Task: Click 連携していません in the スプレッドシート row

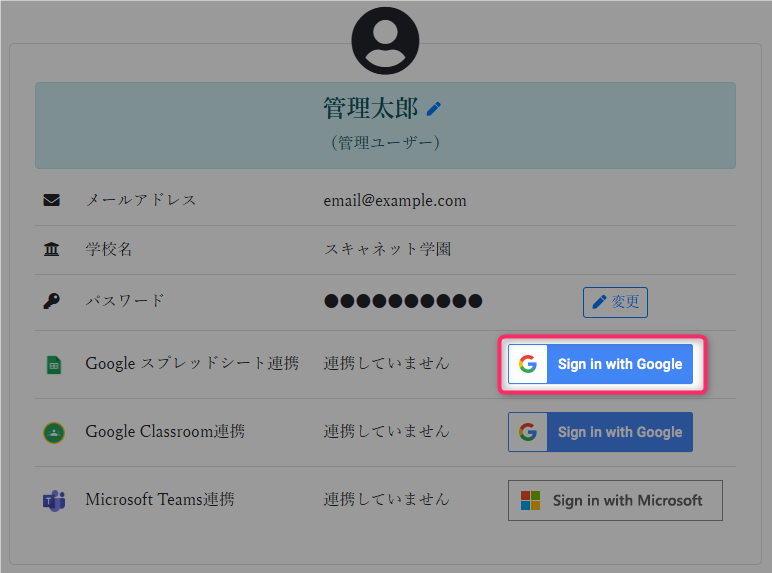Action: [386, 364]
